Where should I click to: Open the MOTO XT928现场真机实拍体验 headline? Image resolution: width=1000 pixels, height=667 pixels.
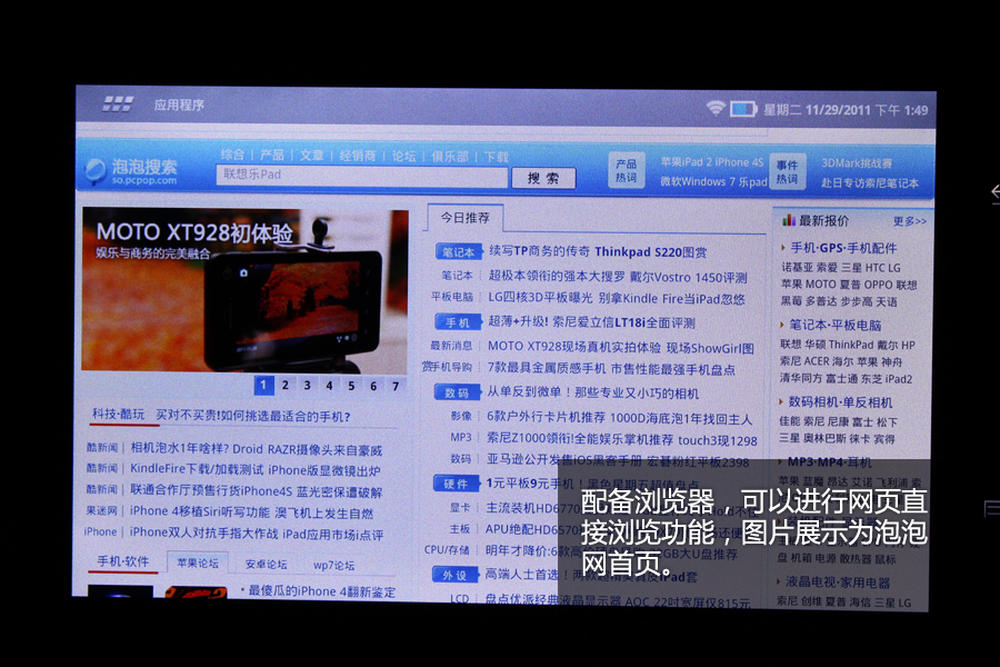point(575,347)
